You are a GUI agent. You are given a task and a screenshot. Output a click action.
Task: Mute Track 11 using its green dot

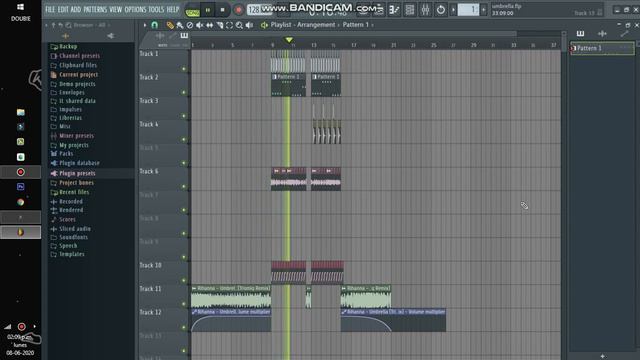tap(184, 304)
